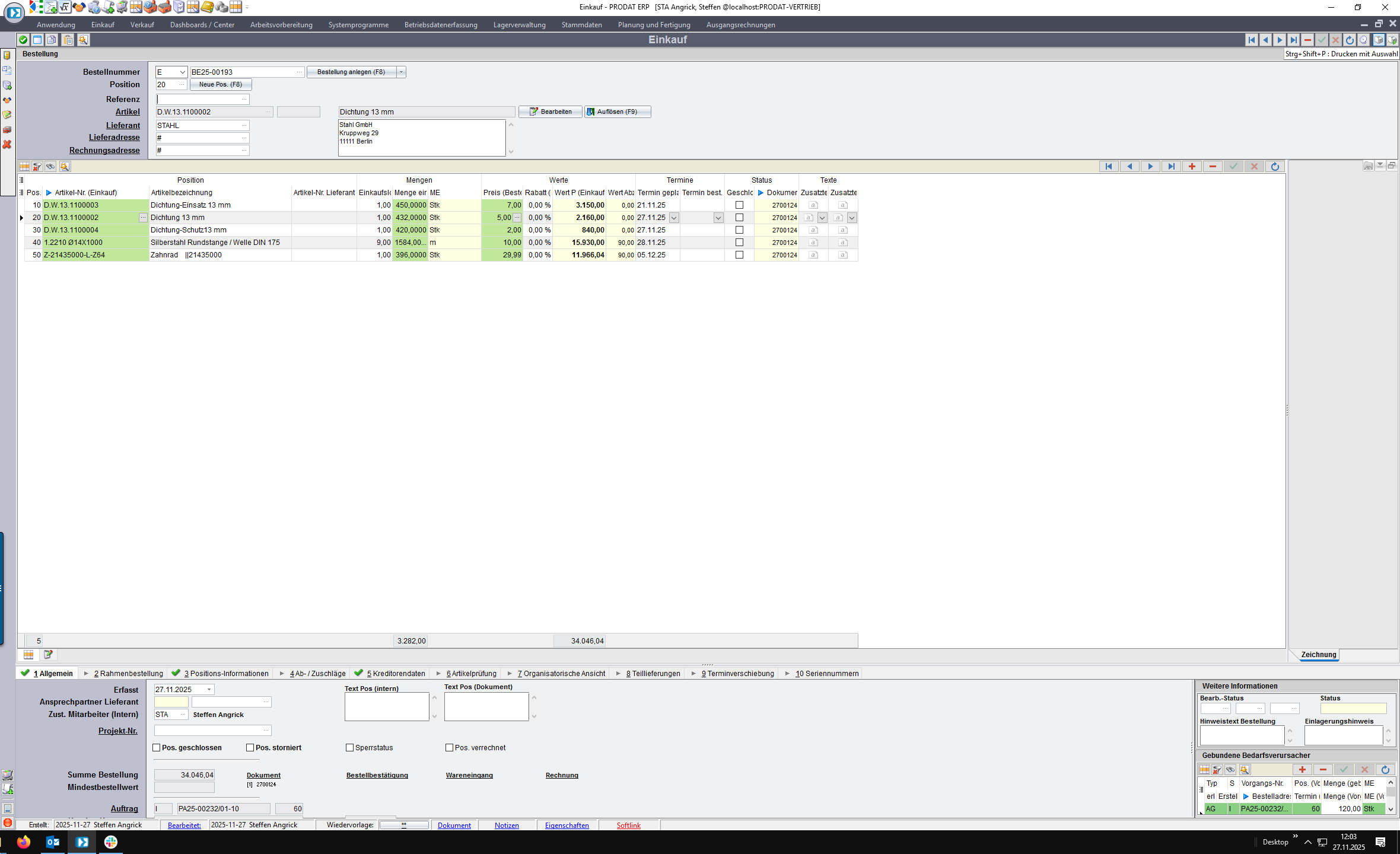Click the clear-filter funnel icon above the positions grid
This screenshot has height=854, width=1400.
click(37, 167)
